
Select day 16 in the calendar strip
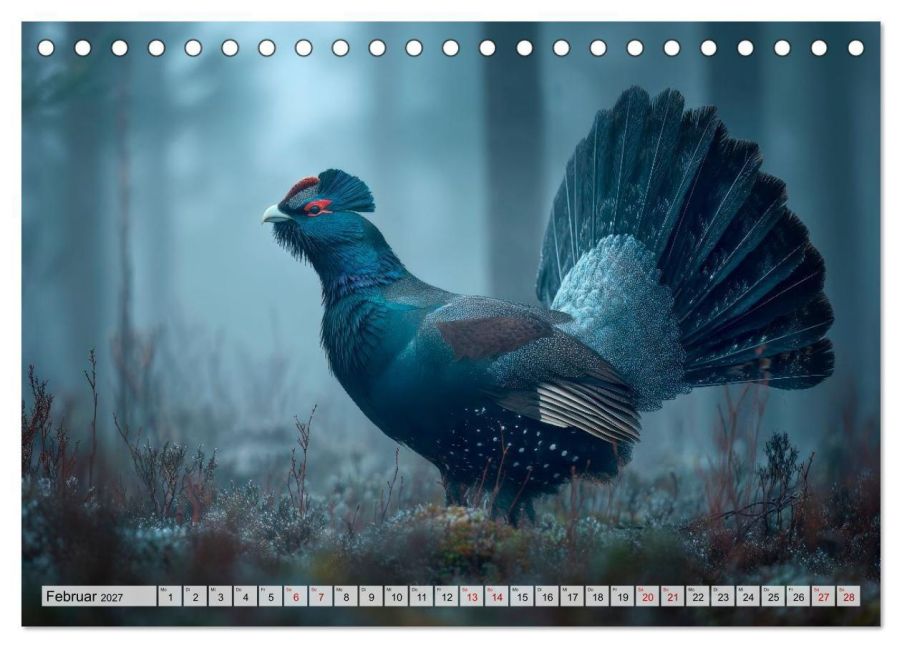547,596
